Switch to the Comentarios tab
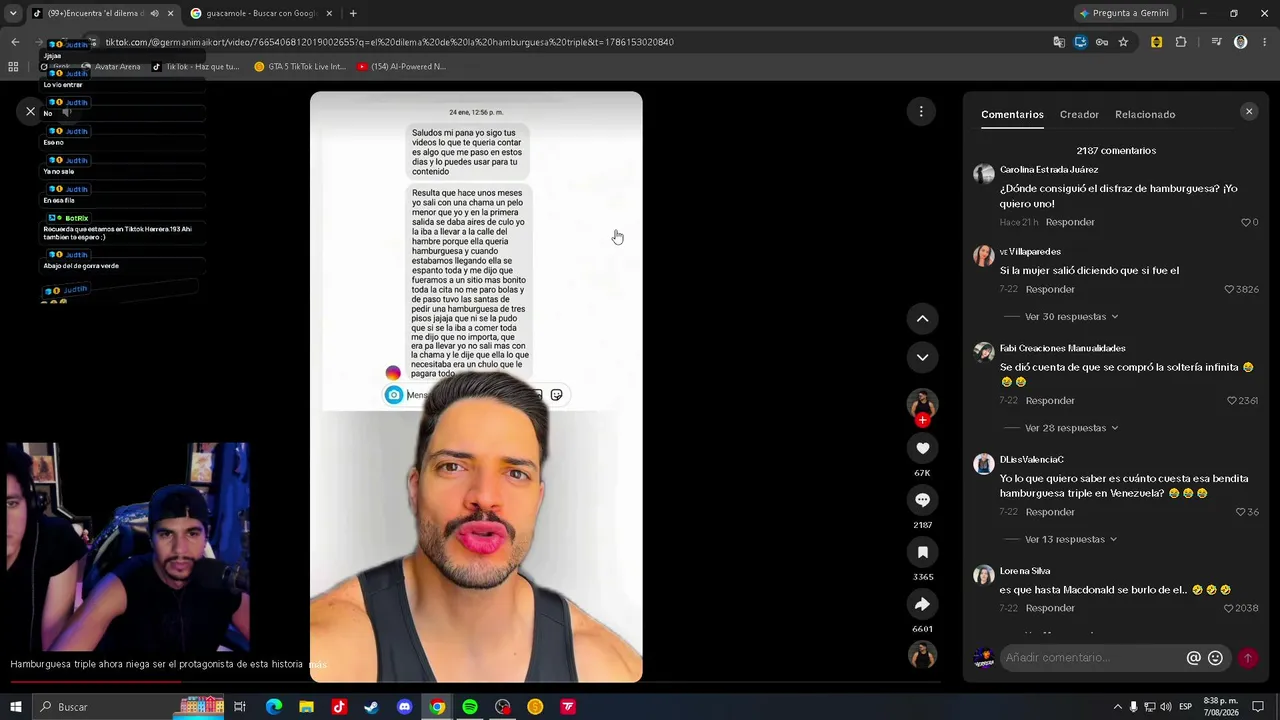The width and height of the screenshot is (1280, 720). pos(1012,114)
